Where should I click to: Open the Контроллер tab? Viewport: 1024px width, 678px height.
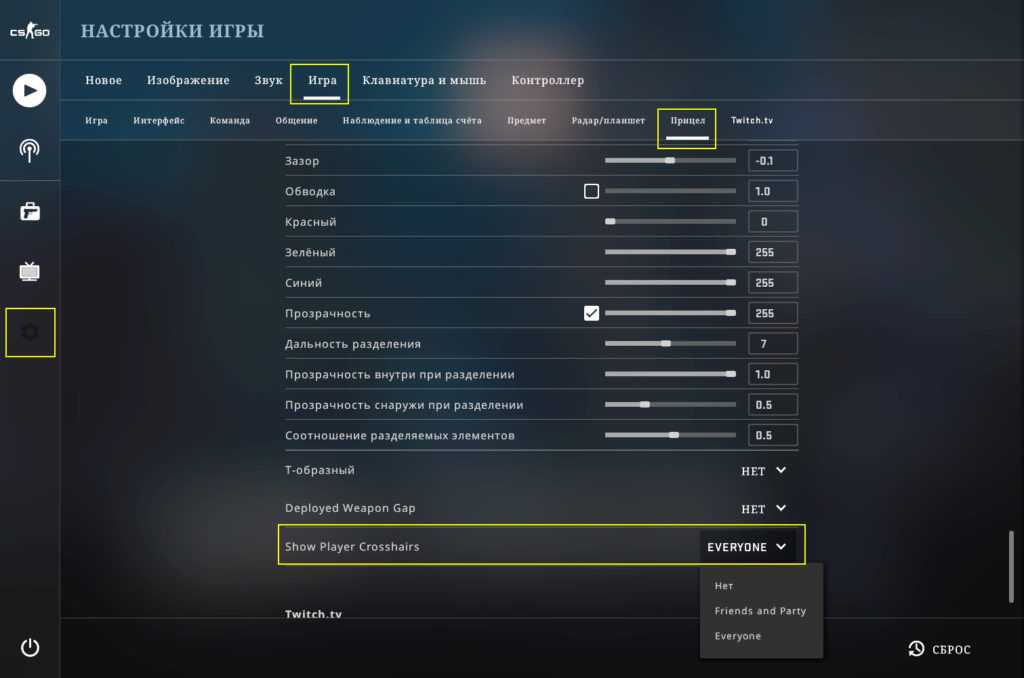pos(547,80)
